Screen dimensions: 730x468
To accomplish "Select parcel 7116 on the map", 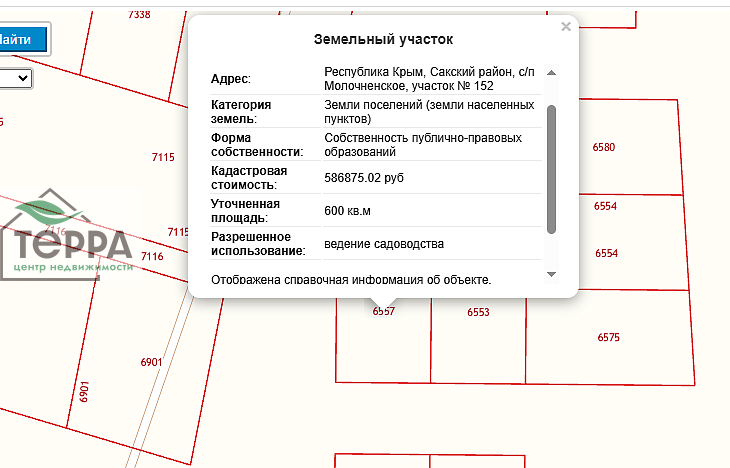I will coord(152,257).
